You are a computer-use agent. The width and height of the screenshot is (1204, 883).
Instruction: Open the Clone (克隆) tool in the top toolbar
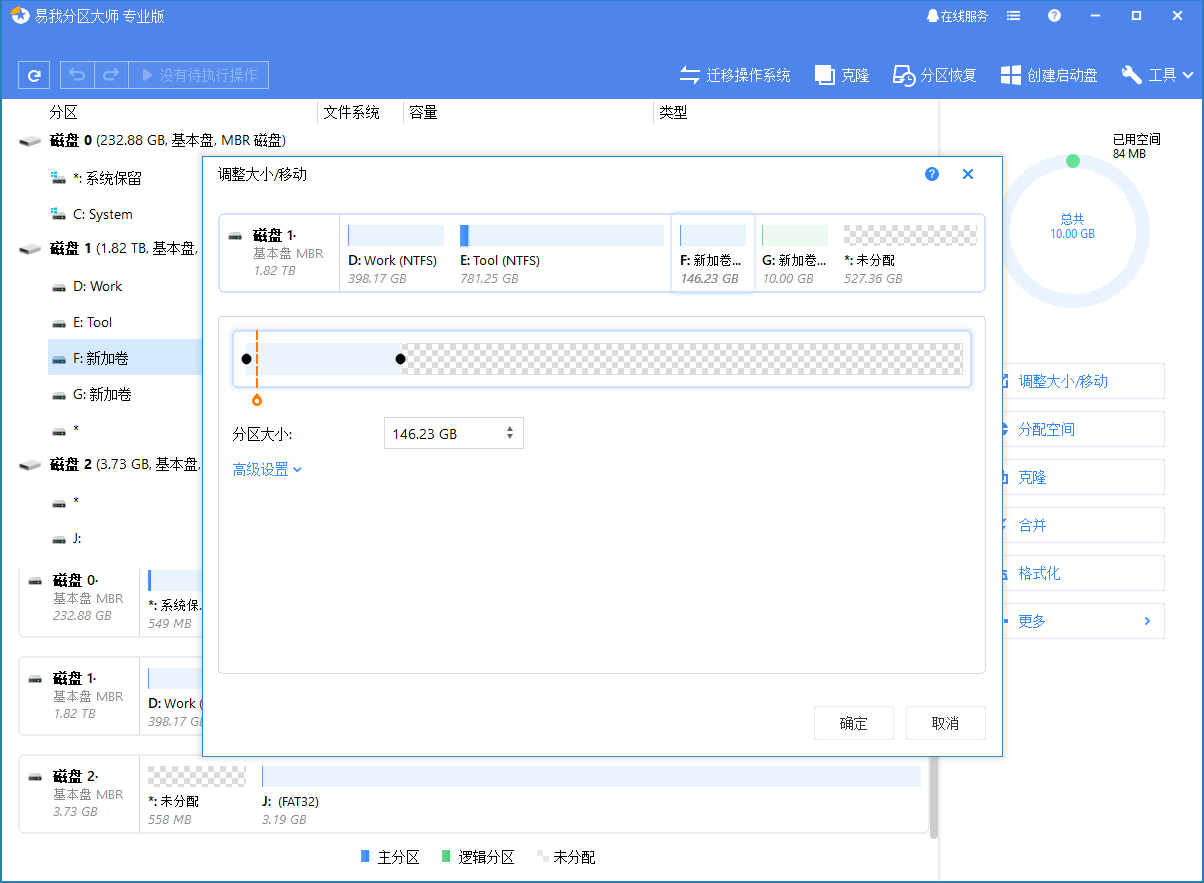(842, 75)
